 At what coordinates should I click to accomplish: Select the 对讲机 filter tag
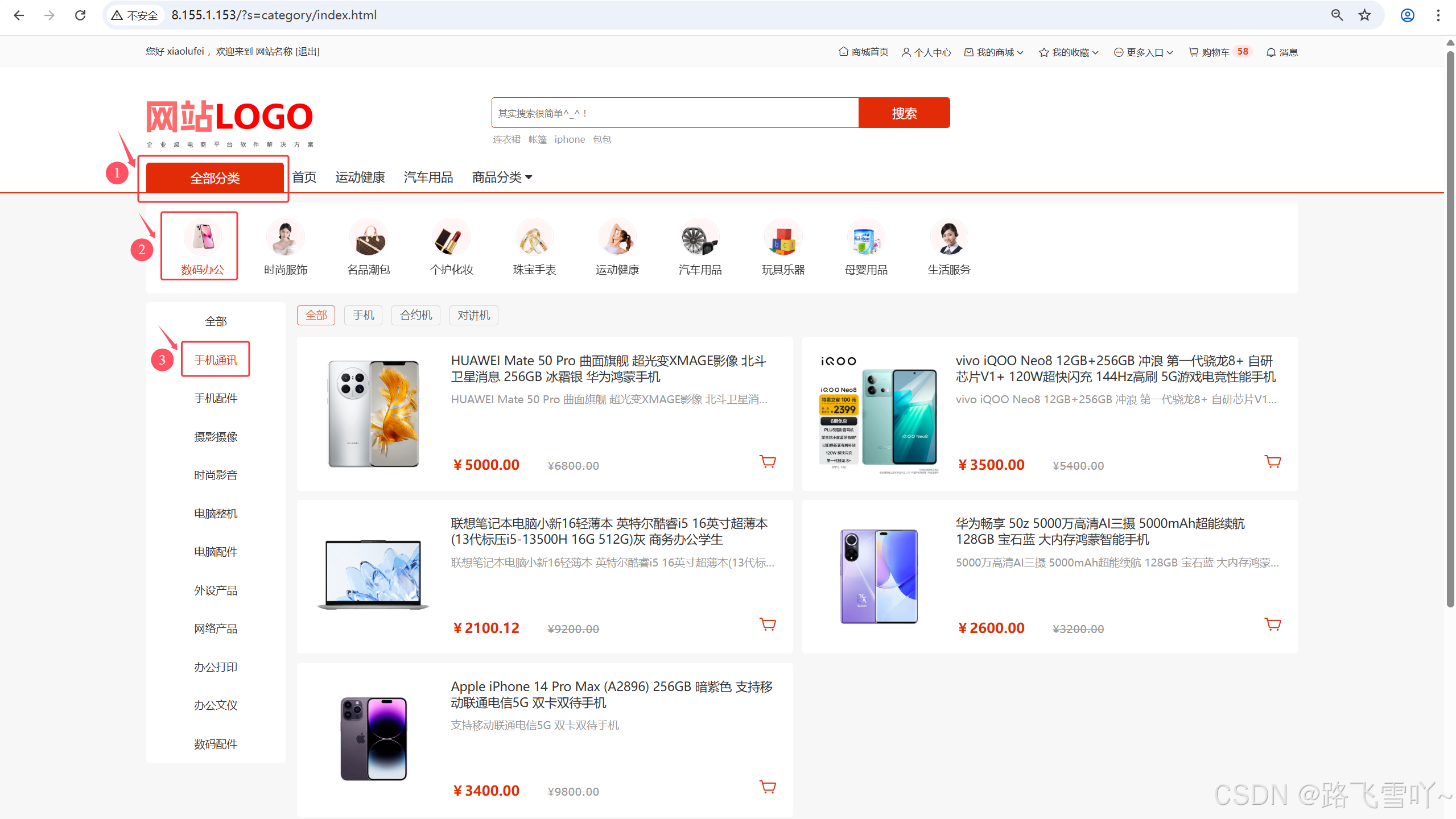point(473,315)
